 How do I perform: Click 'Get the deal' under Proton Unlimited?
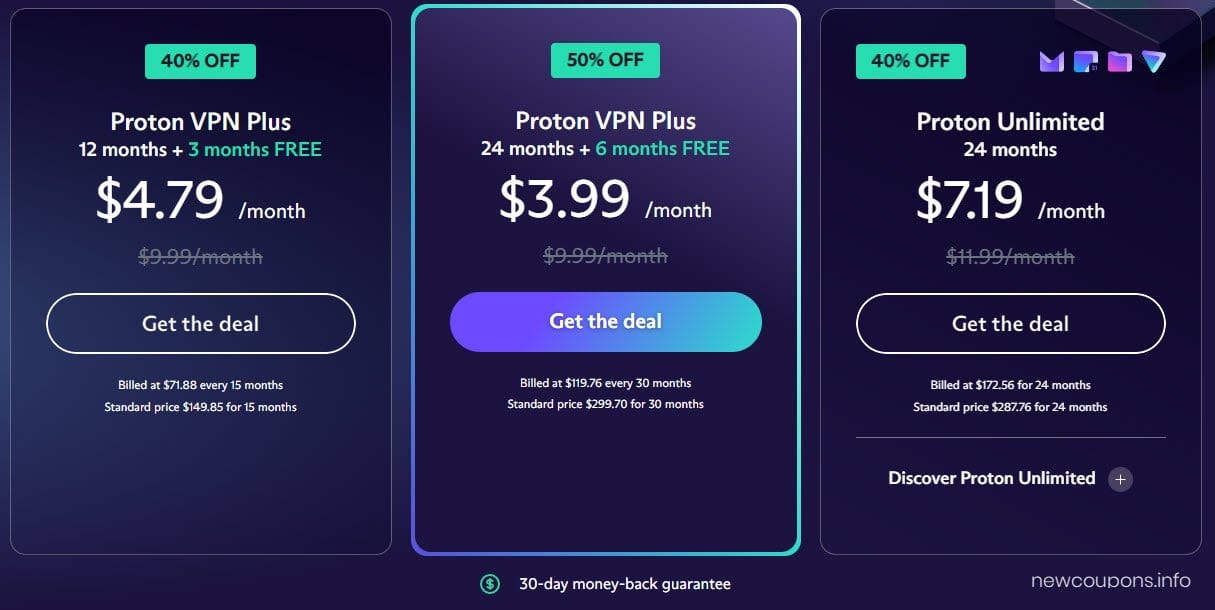coord(1010,323)
